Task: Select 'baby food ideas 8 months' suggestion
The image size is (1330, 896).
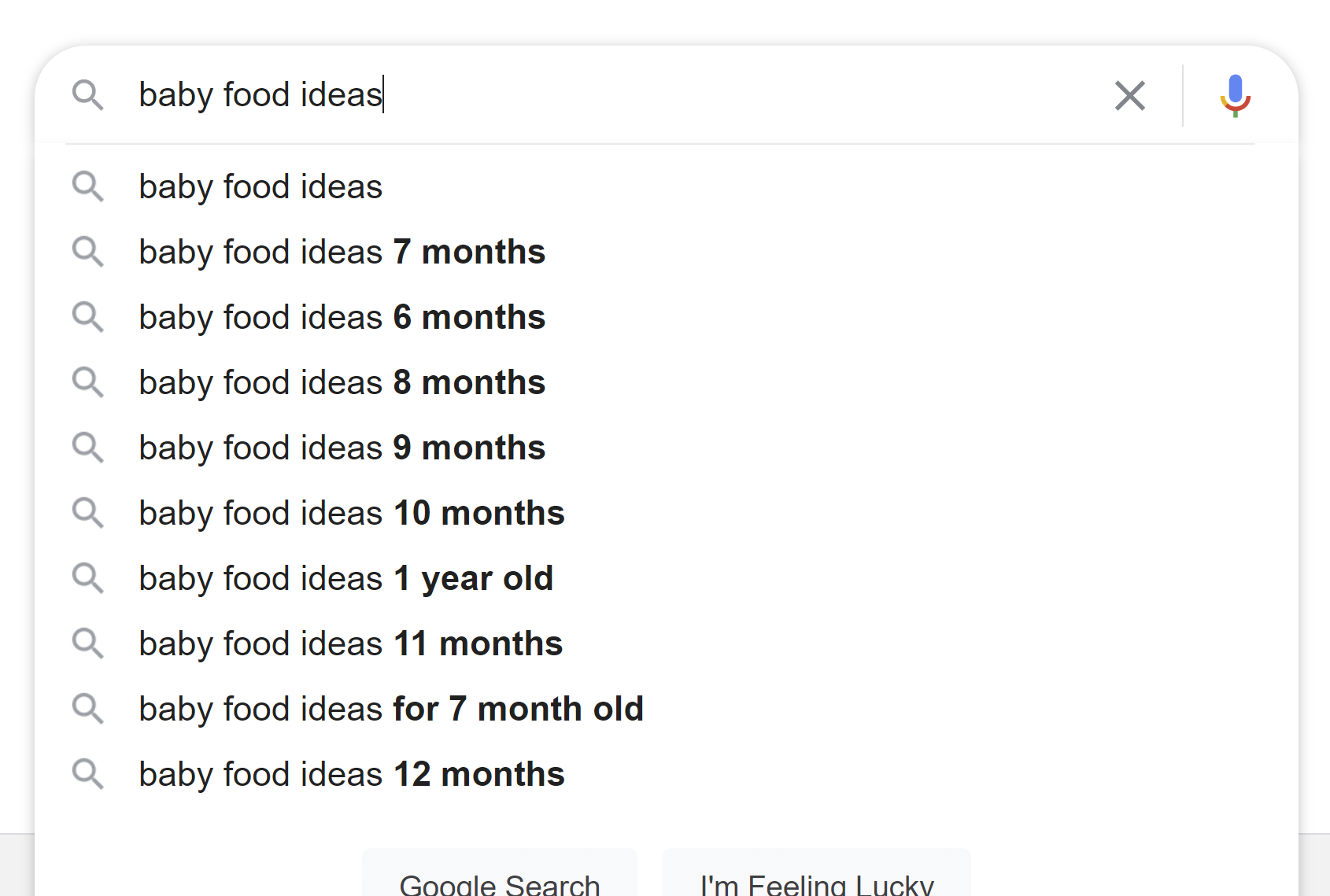Action: (x=342, y=383)
